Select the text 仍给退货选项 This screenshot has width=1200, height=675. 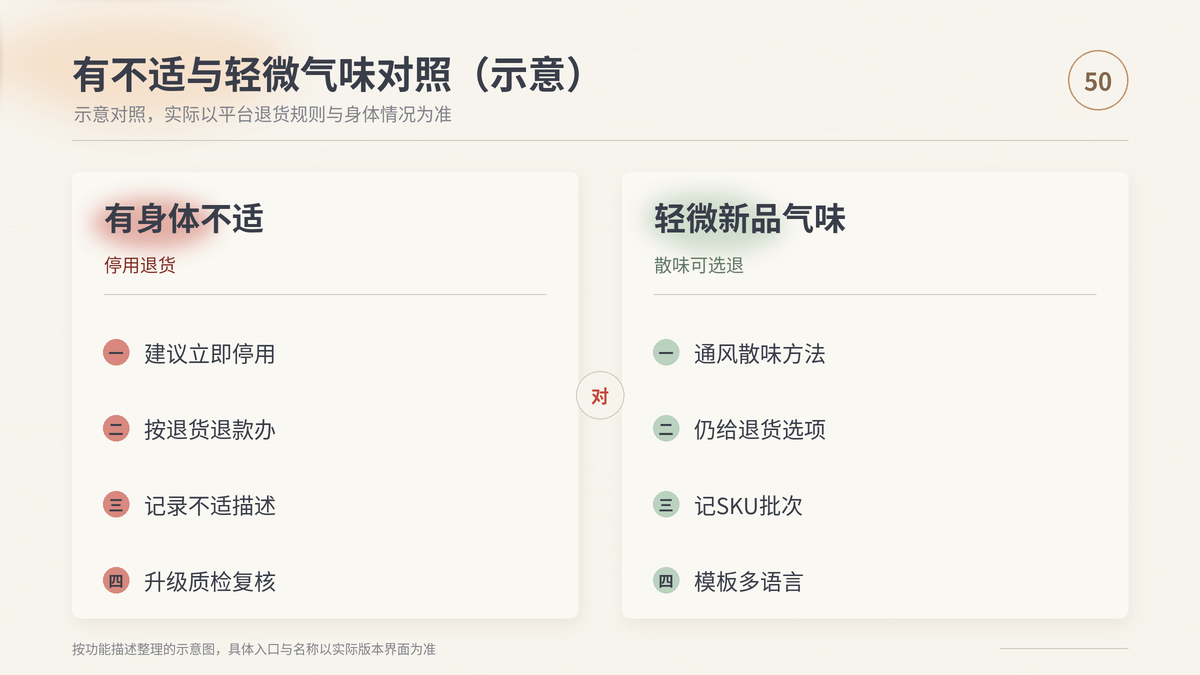tap(760, 430)
